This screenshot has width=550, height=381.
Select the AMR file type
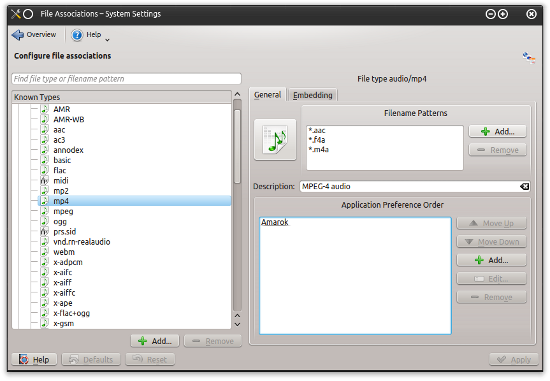click(x=62, y=109)
